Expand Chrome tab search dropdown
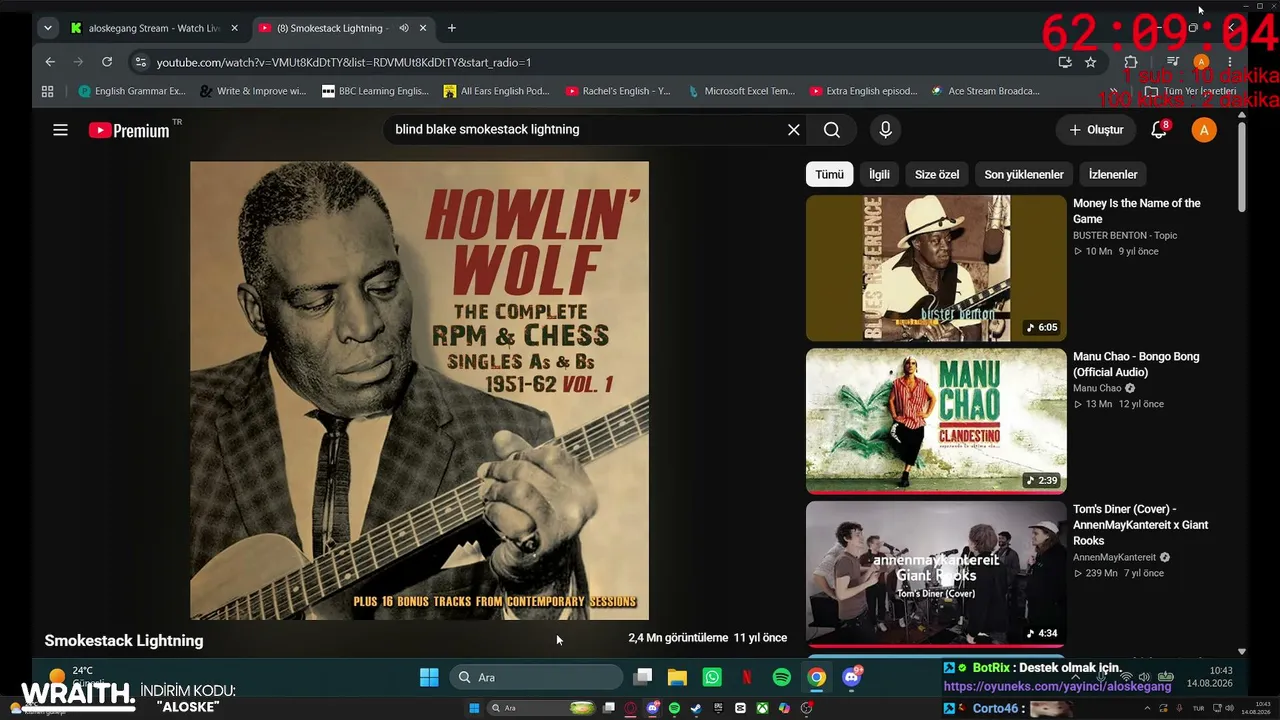The width and height of the screenshot is (1280, 720). click(x=47, y=28)
